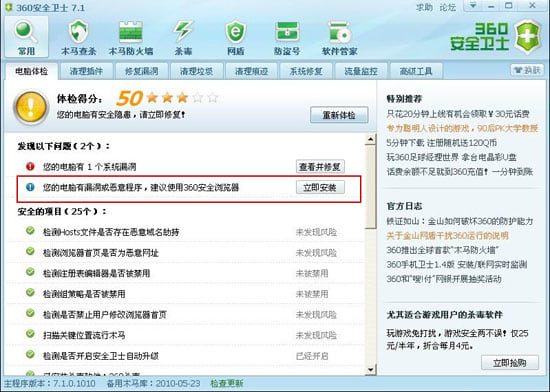Open log 铁证如山：金山如何破坏360的防护能力
The height and width of the screenshot is (392, 550).
point(460,221)
